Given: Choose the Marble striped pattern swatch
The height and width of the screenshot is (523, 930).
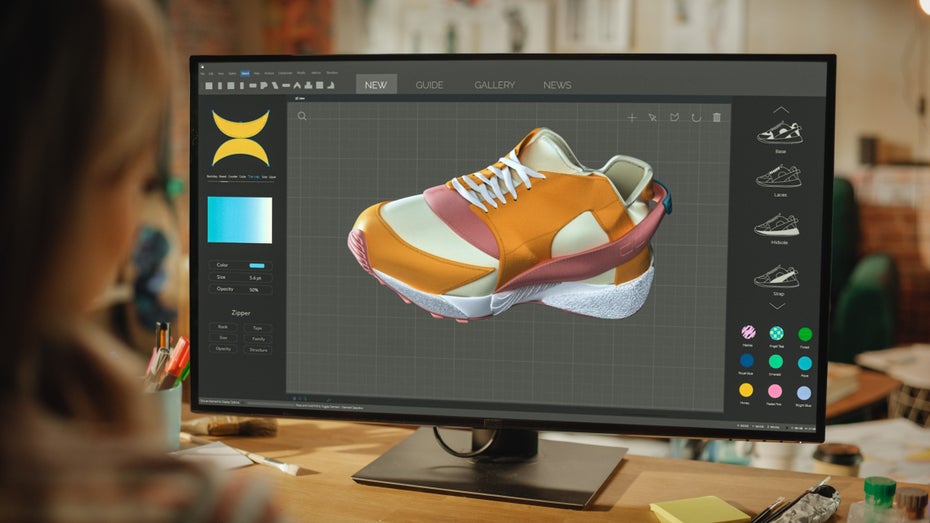Looking at the screenshot, I should pyautogui.click(x=748, y=333).
